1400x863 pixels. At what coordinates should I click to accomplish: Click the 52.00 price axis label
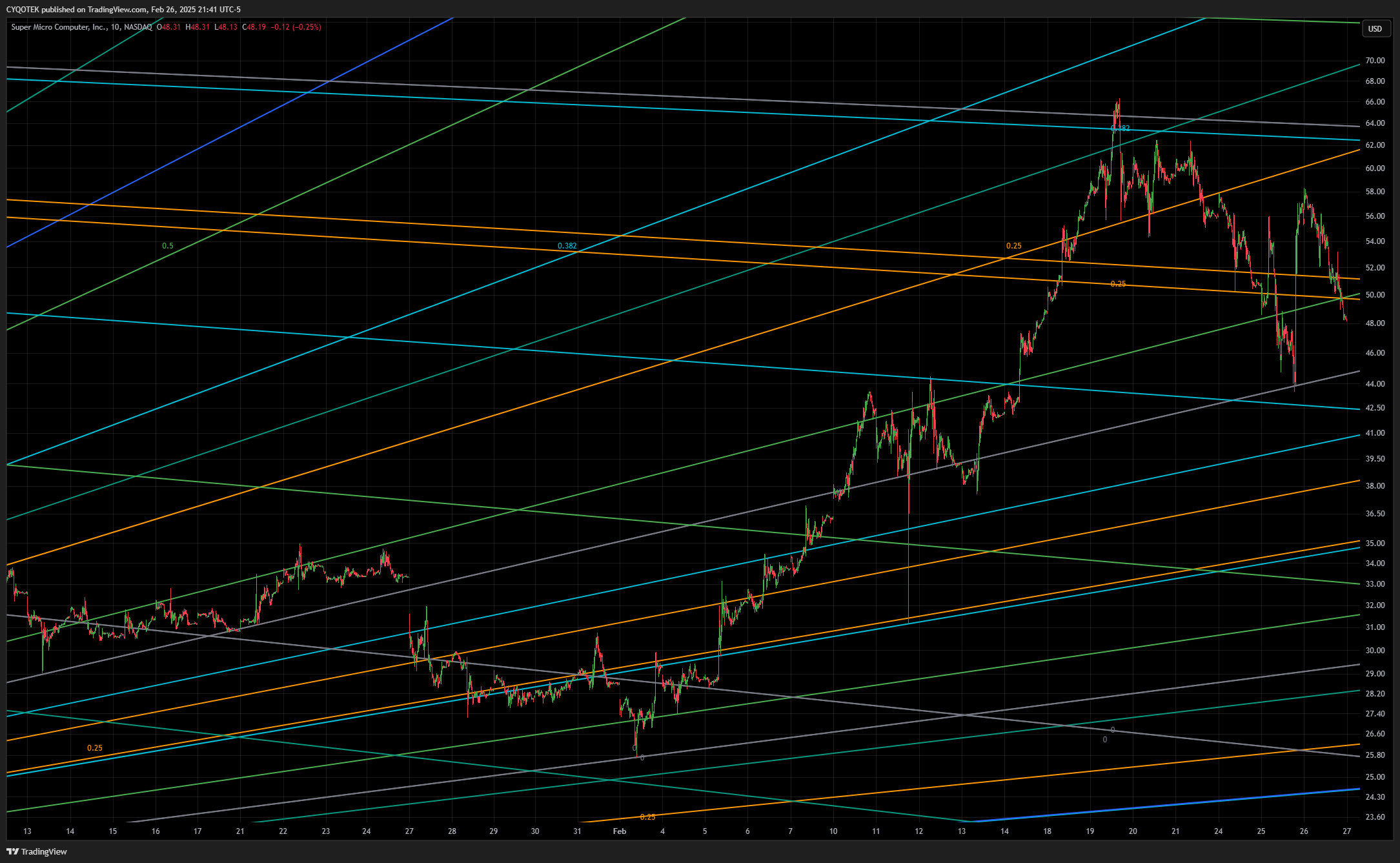point(1375,268)
